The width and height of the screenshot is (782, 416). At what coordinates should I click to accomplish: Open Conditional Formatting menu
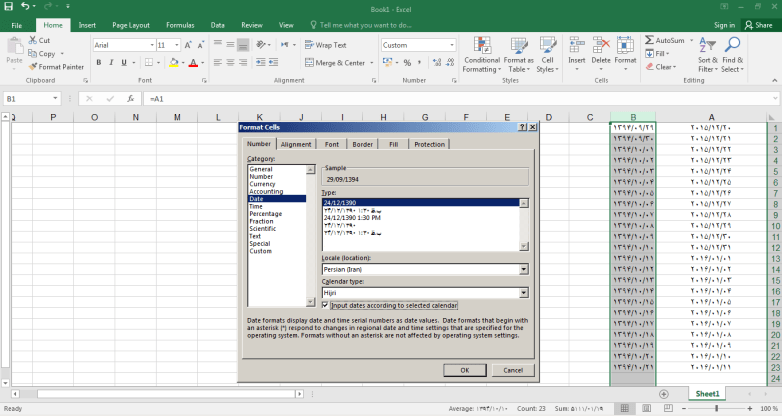pyautogui.click(x=482, y=55)
